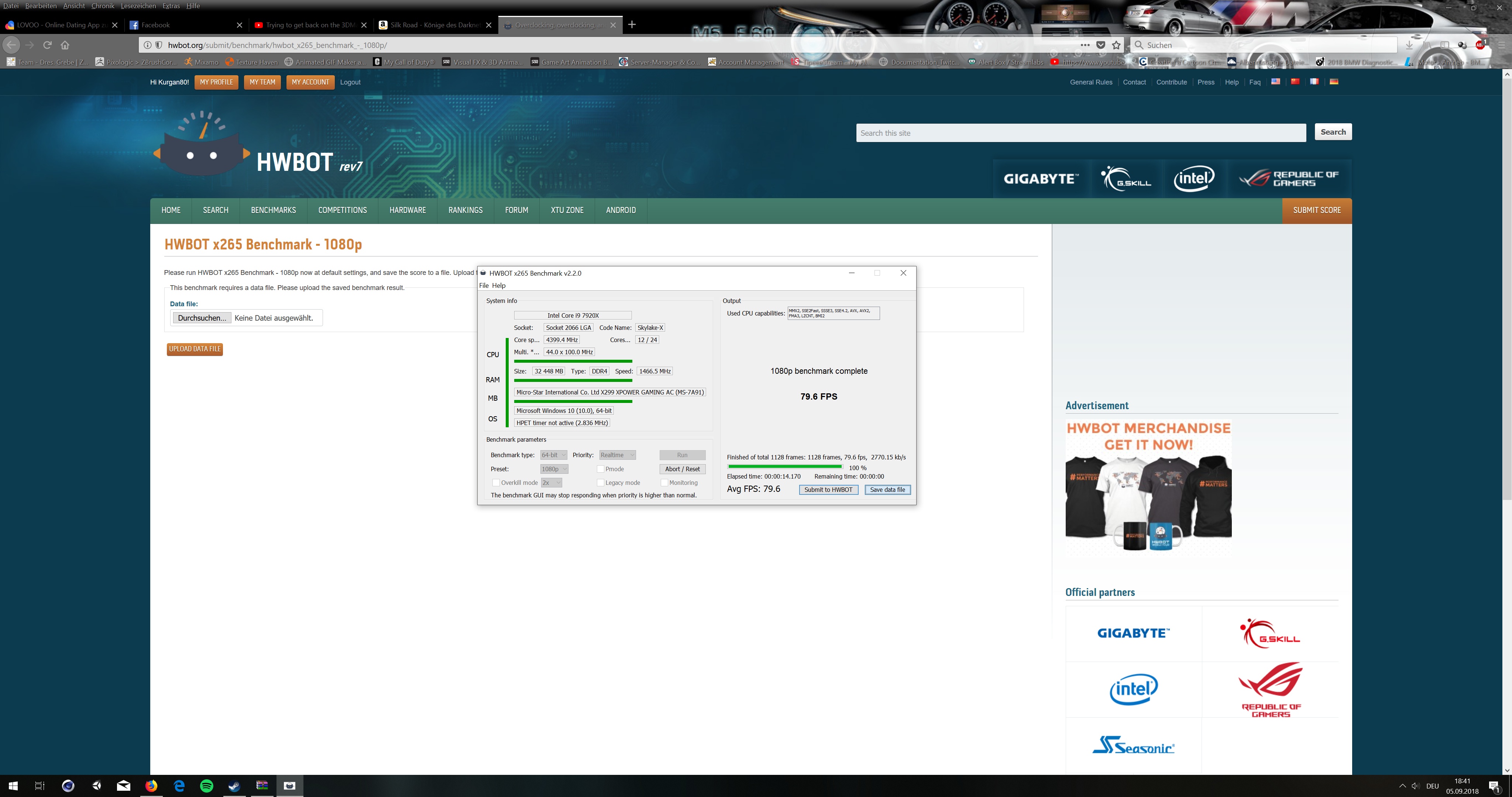Open the Pocket save icon in address bar
1512x797 pixels.
1100,45
